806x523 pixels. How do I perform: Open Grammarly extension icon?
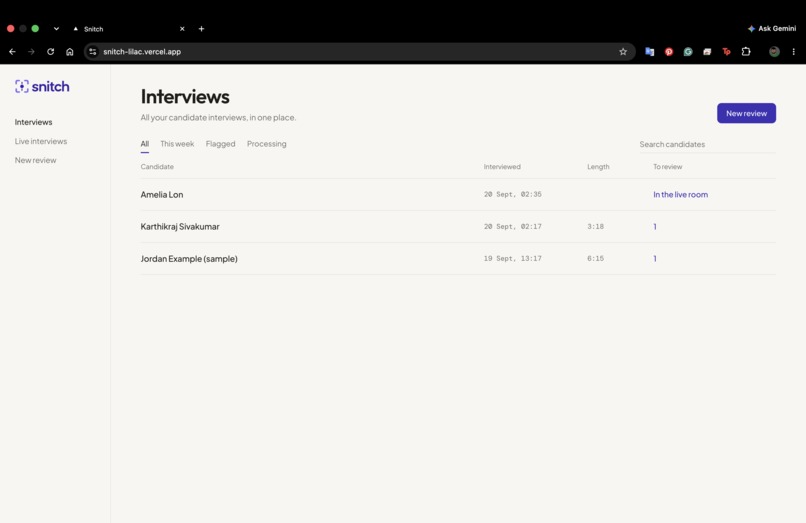pyautogui.click(x=688, y=51)
